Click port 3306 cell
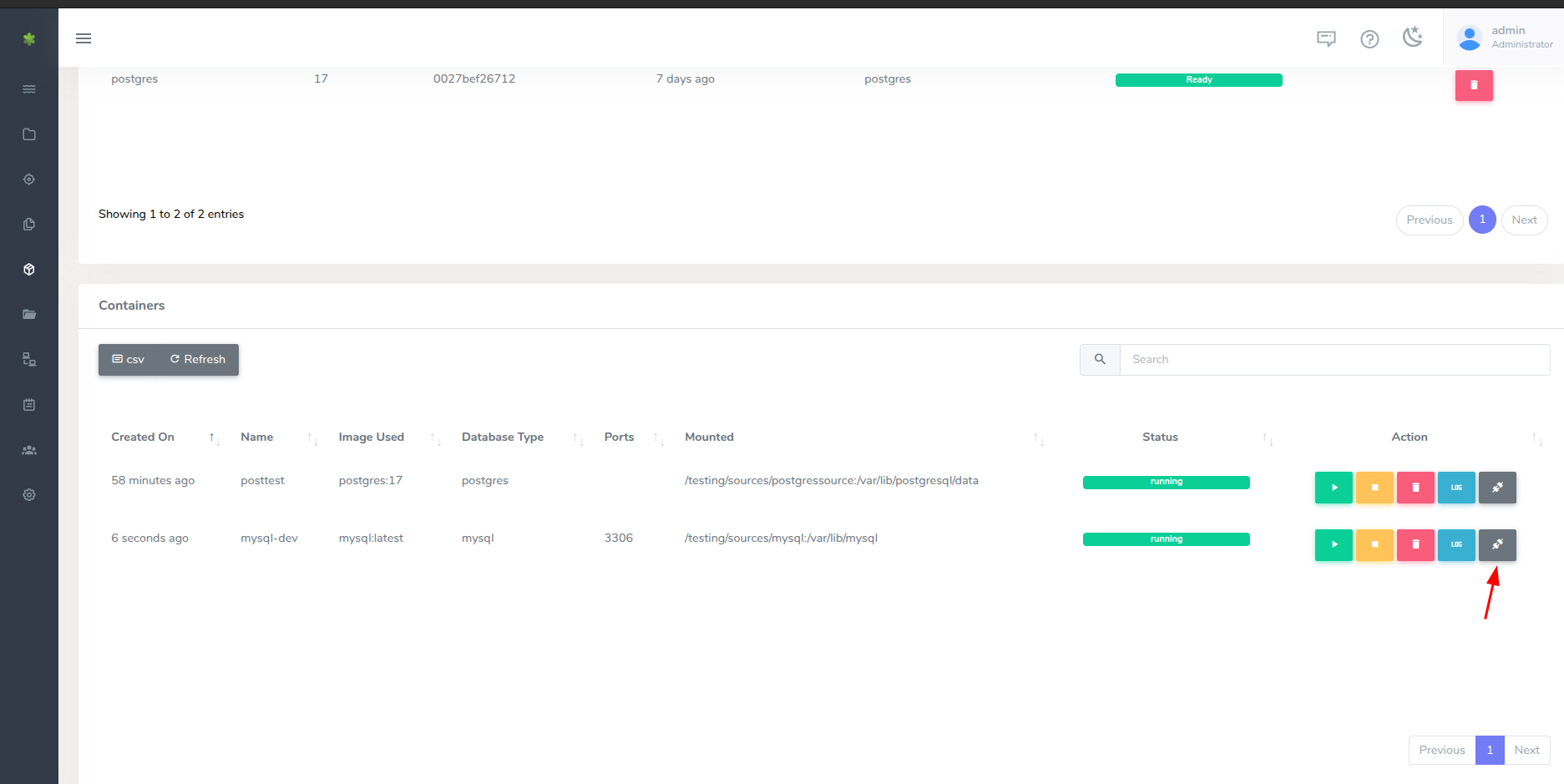 pos(619,539)
